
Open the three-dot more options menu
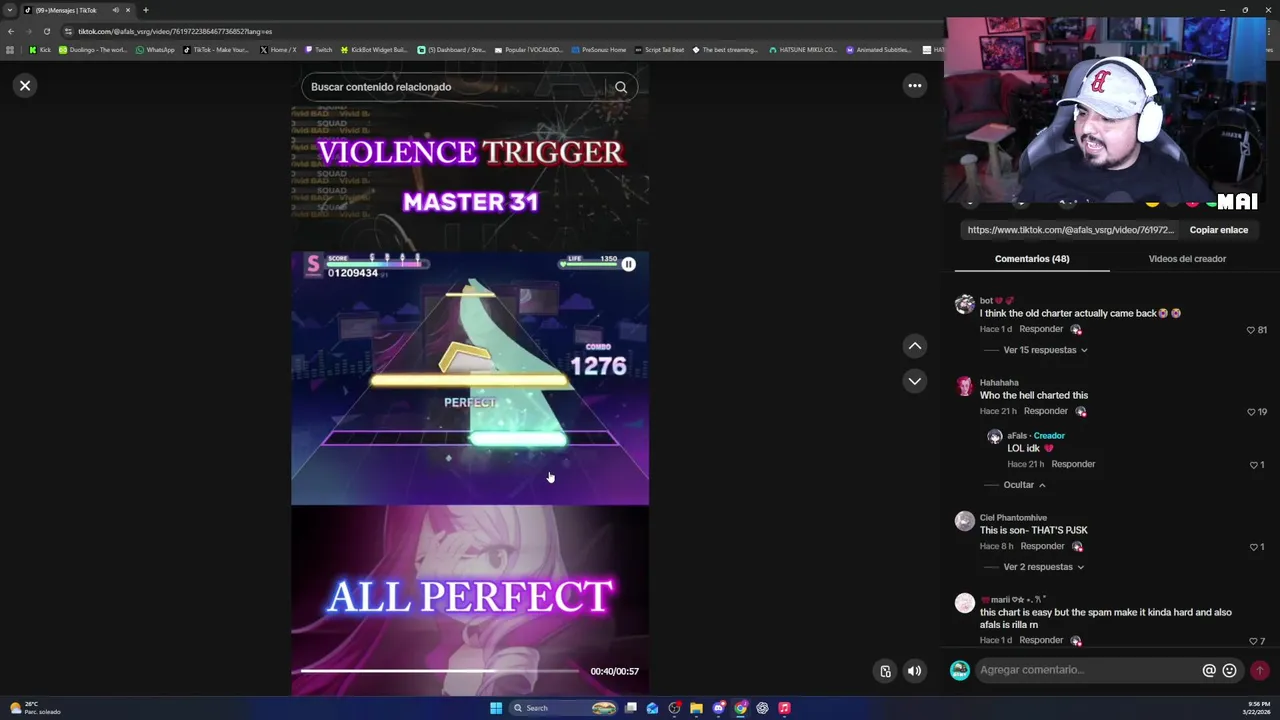pos(914,86)
